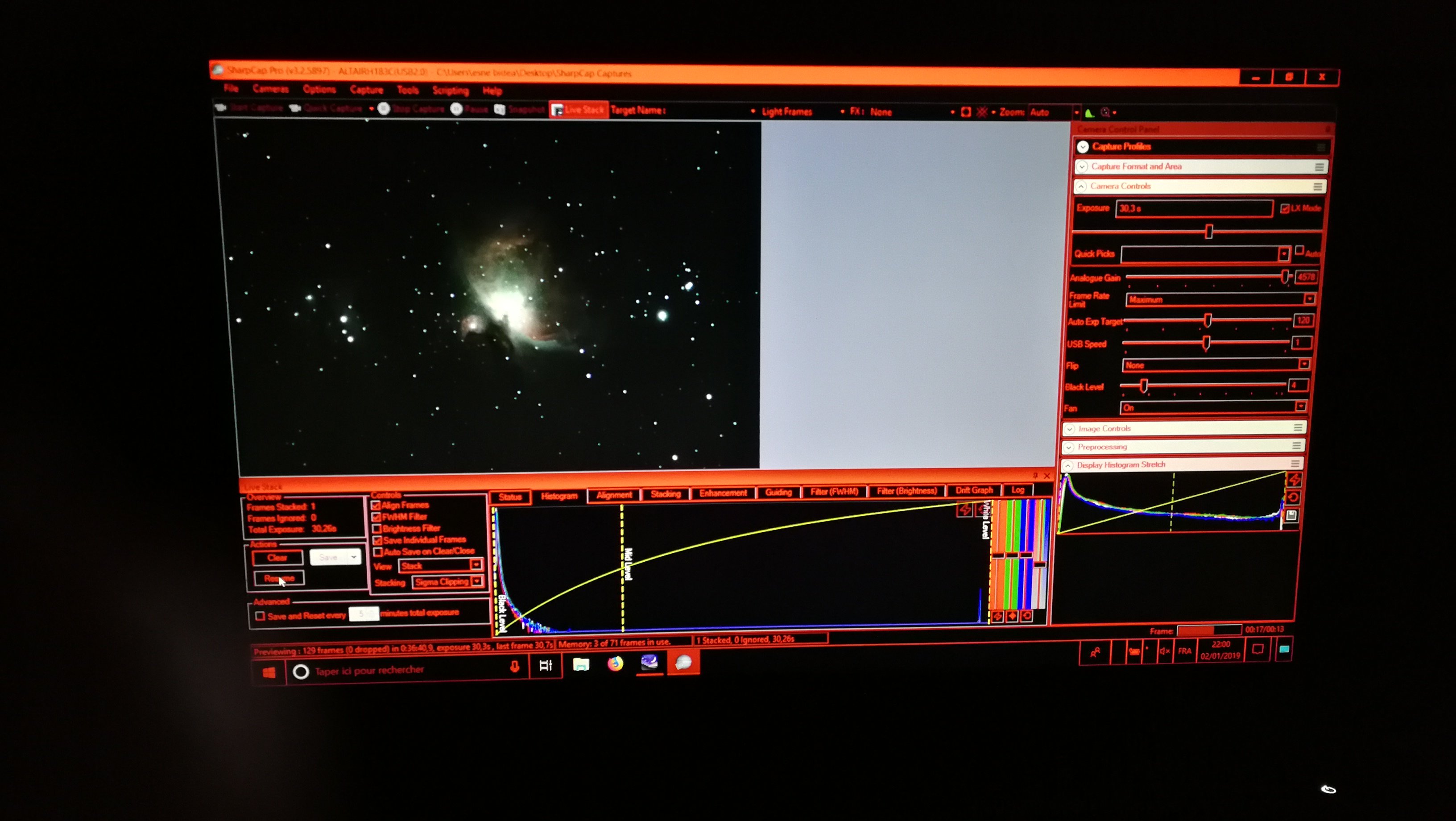Switch to the Alignment tab
This screenshot has width=1456, height=821.
click(x=614, y=495)
